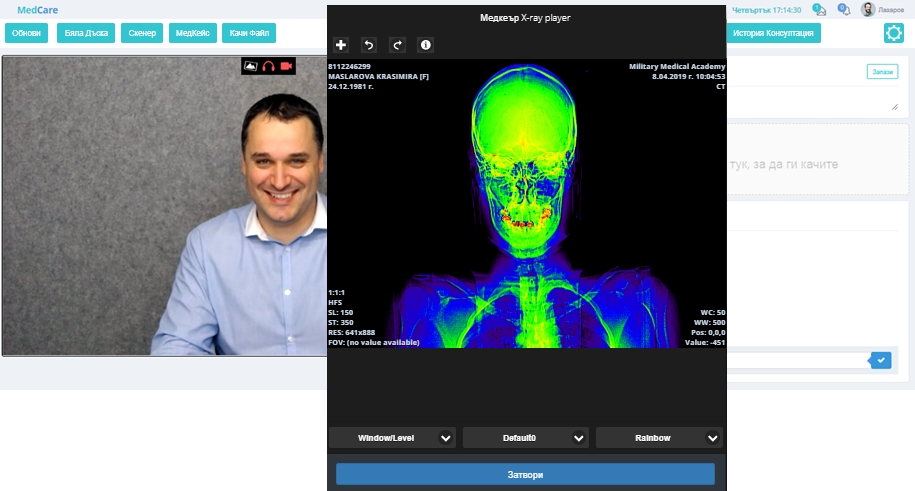
Task: Click the blue checkmark confirm button
Action: point(880,360)
